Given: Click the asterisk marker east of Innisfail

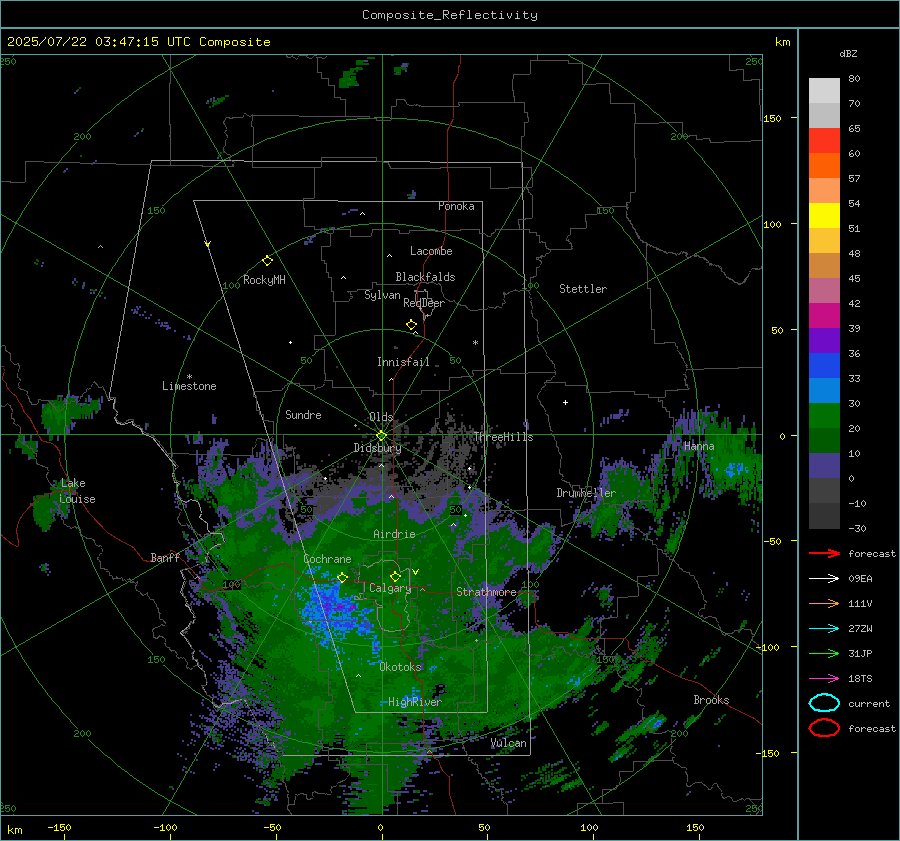Looking at the screenshot, I should click(x=475, y=343).
